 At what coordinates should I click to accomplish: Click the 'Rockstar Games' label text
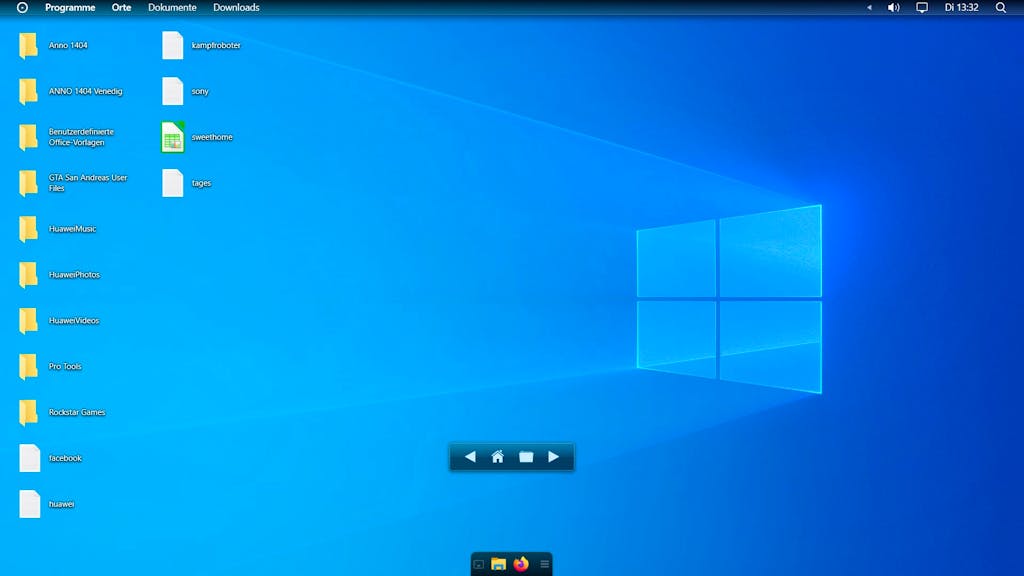[x=77, y=412]
